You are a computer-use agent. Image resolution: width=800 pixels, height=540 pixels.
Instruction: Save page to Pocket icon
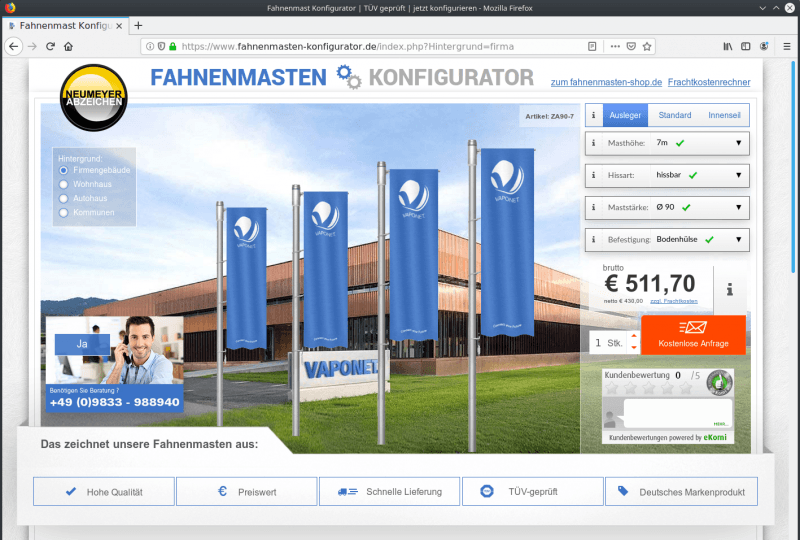click(x=631, y=46)
